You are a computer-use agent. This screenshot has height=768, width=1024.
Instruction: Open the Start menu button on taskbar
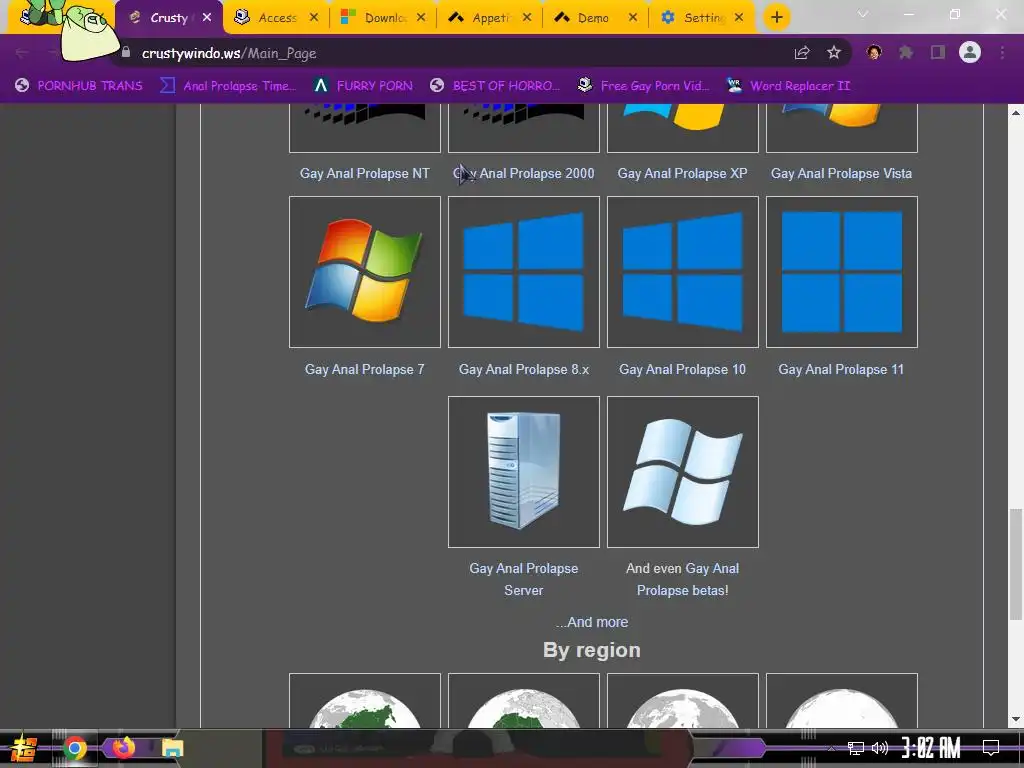click(x=23, y=748)
